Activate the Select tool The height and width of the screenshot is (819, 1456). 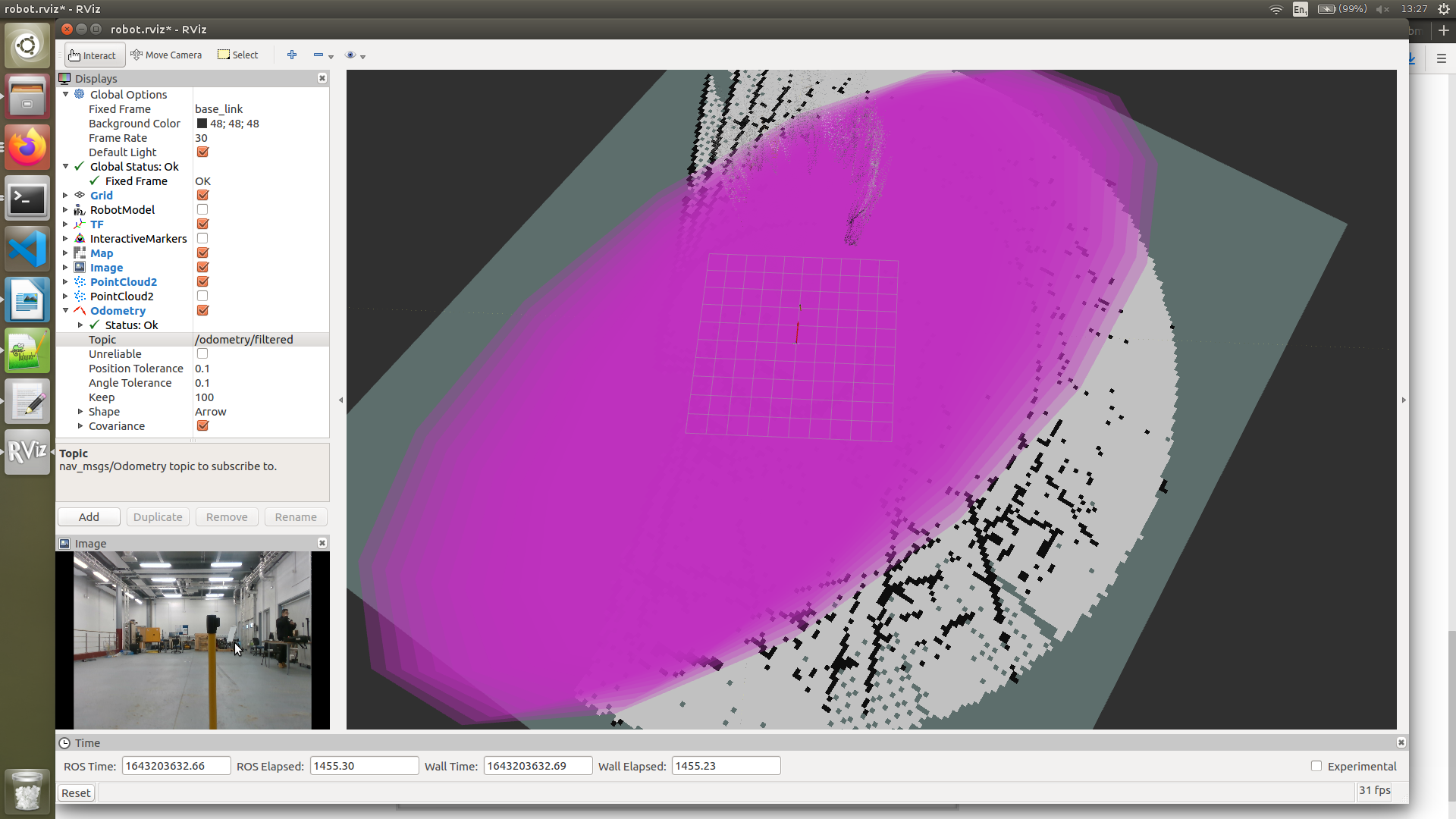tap(238, 55)
